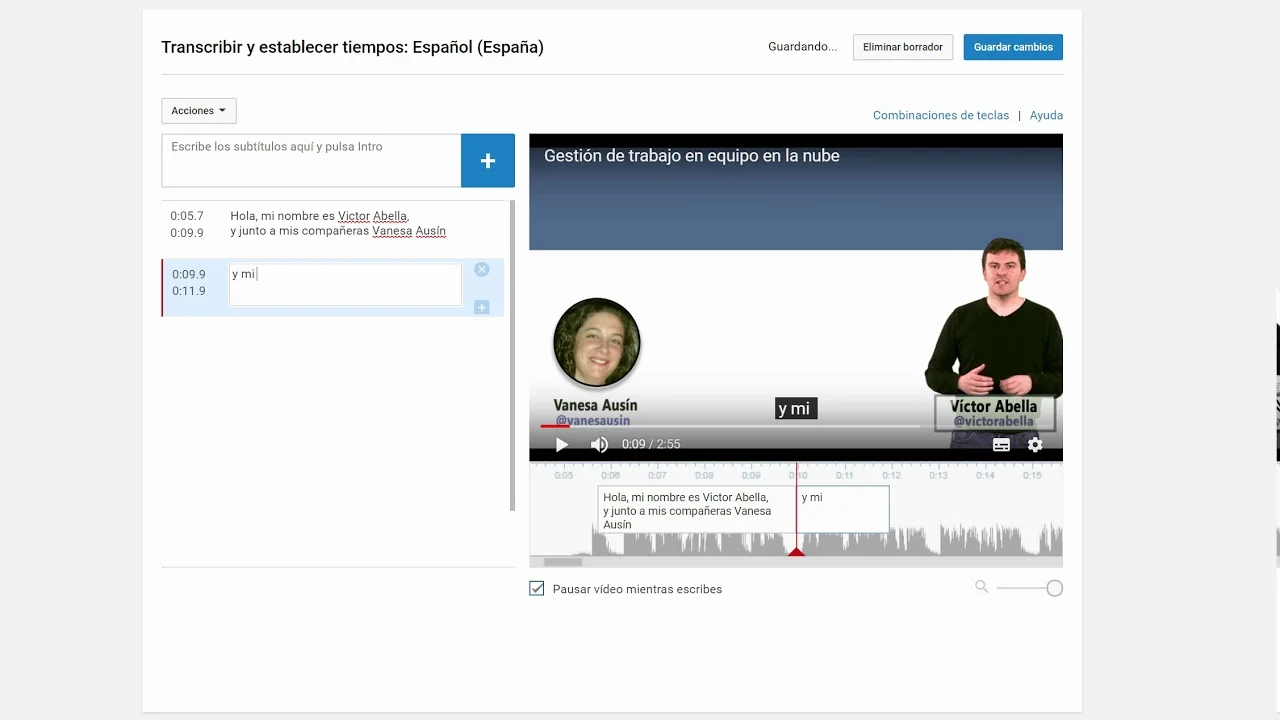The height and width of the screenshot is (720, 1280).
Task: Focus the new subtitle input field
Action: 311,160
